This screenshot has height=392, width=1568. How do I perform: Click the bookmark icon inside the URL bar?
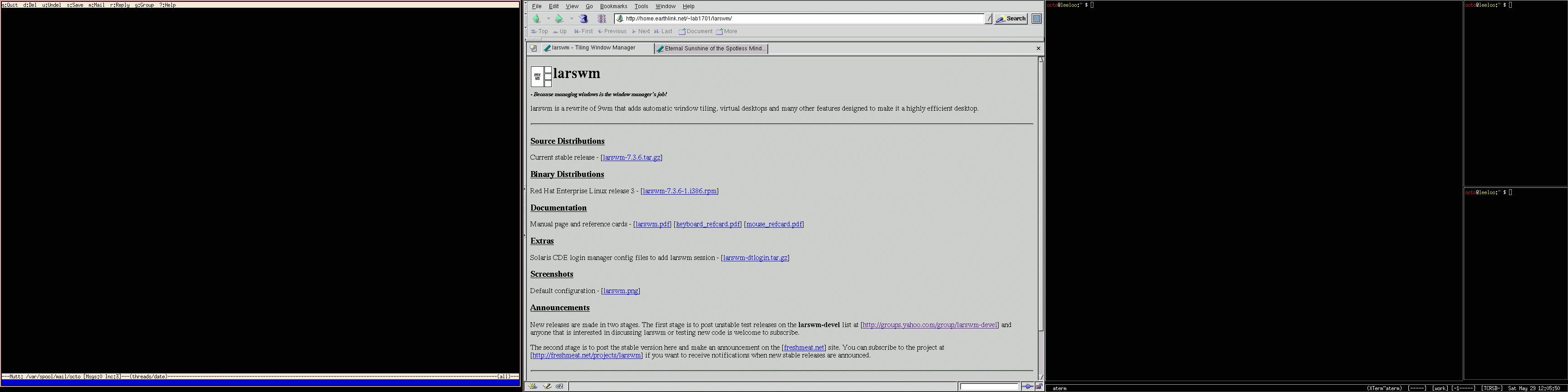620,19
